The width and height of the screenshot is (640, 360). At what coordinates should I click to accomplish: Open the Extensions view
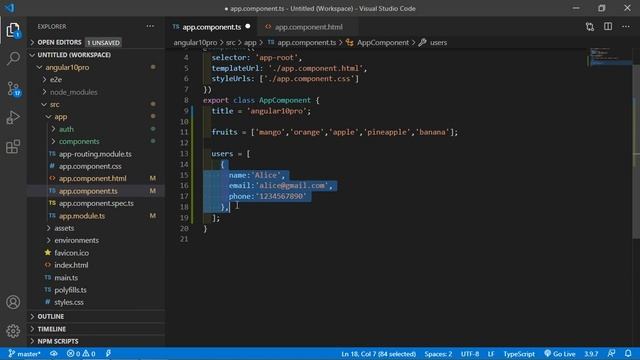coord(13,147)
